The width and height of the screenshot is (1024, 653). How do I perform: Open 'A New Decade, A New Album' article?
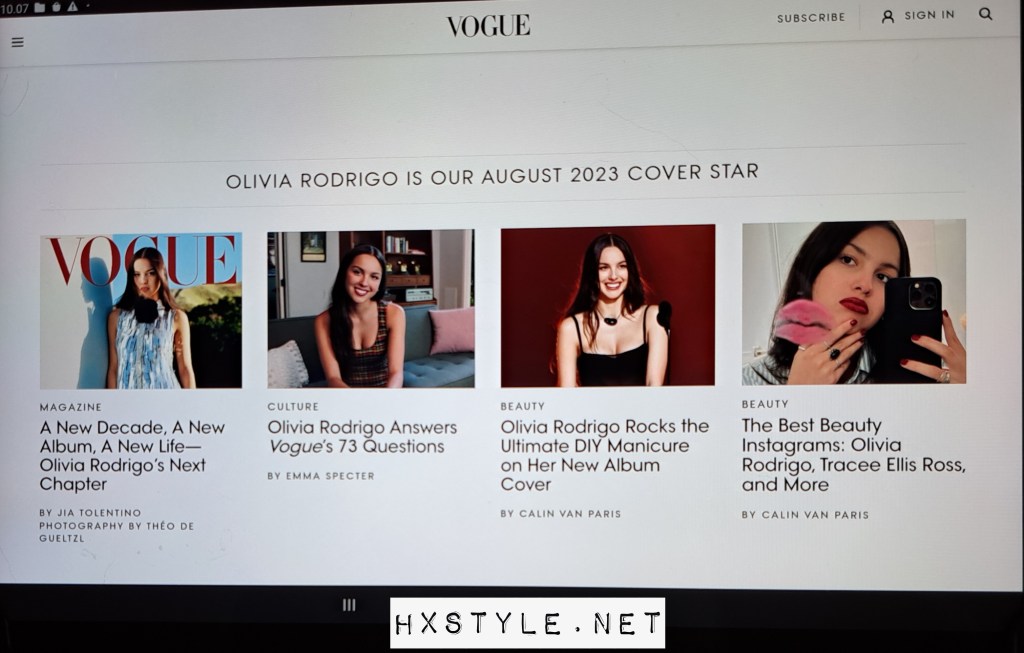coord(132,456)
